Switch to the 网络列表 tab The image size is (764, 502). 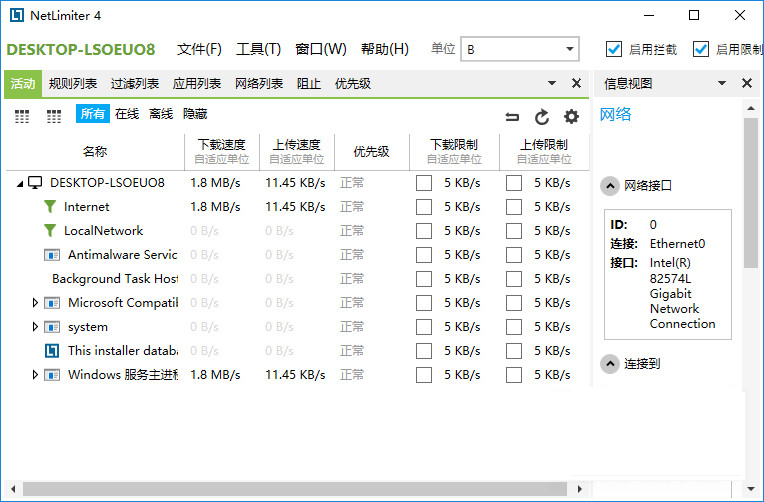point(259,84)
